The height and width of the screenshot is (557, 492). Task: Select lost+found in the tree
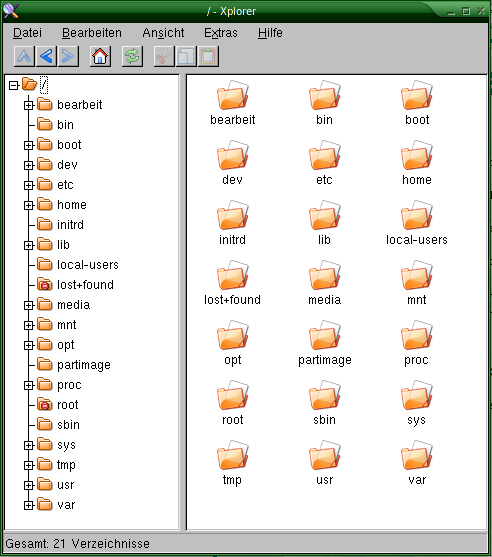[x=85, y=285]
